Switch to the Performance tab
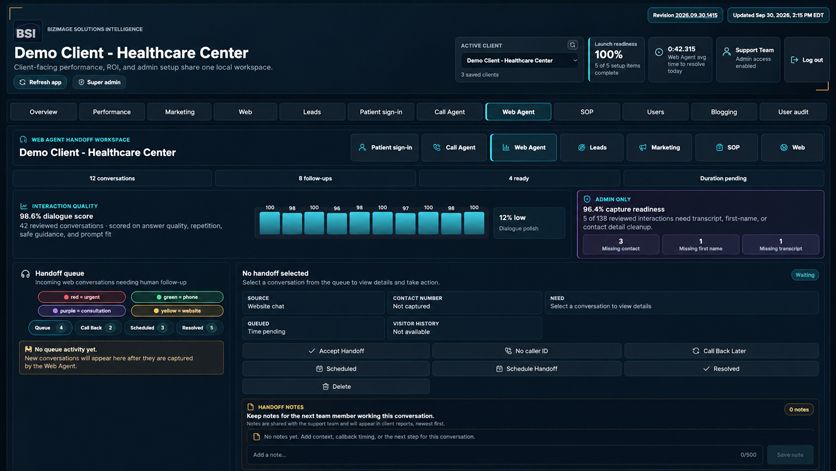 [111, 112]
